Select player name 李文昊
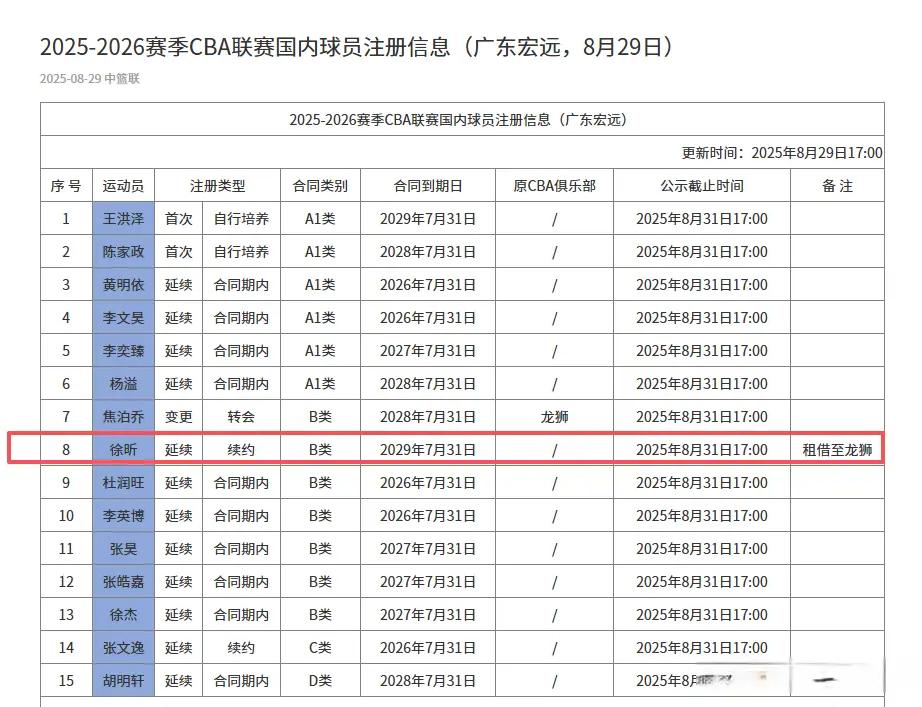This screenshot has height=707, width=922. pos(123,318)
